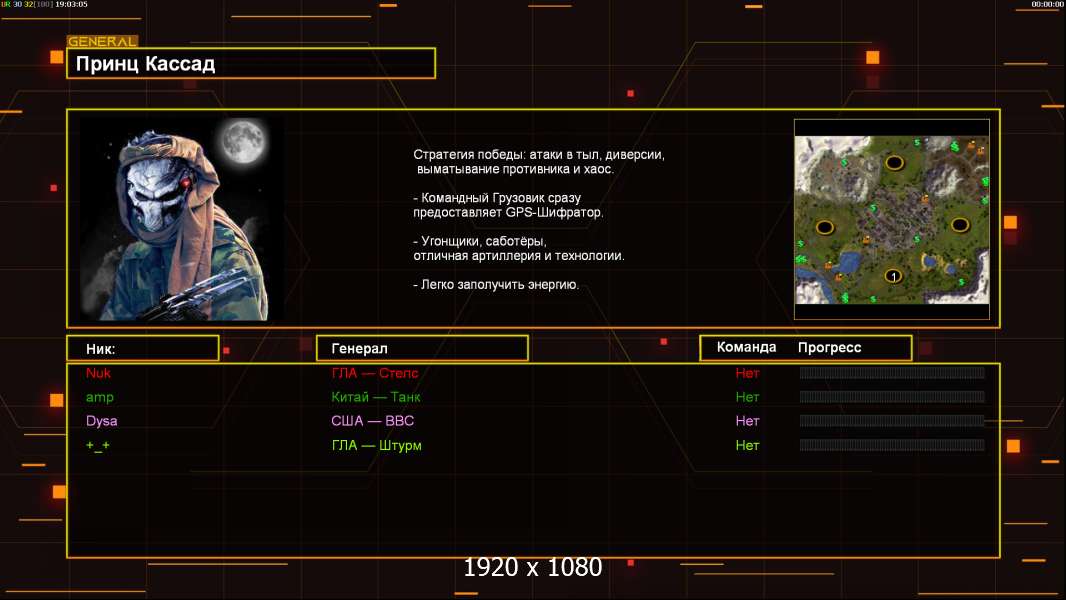This screenshot has height=600, width=1066.
Task: Click the Угонщики, саботёры bullet line
Action: (519, 248)
